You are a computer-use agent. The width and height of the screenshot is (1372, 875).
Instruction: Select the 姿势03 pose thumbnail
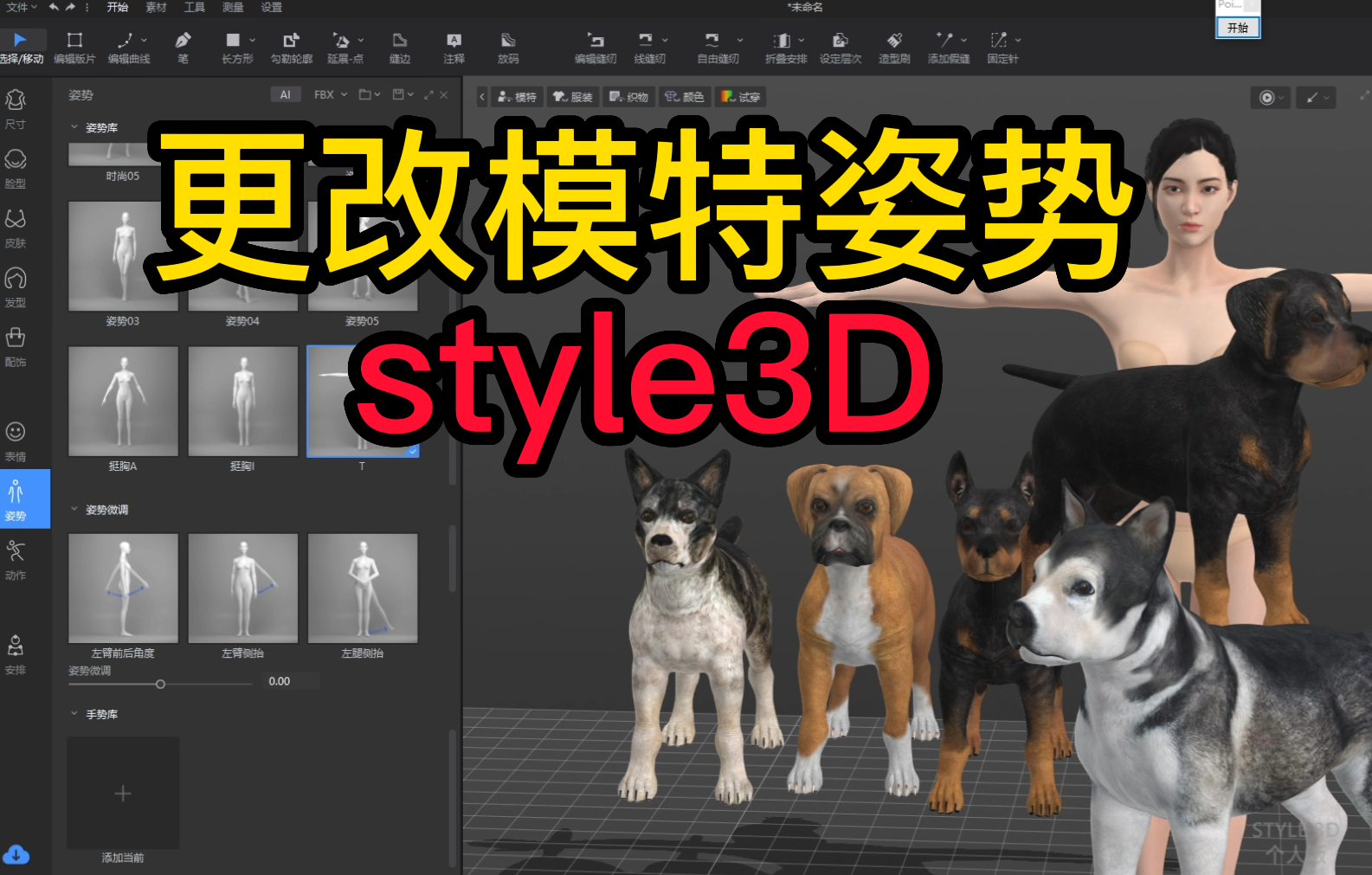pos(123,256)
